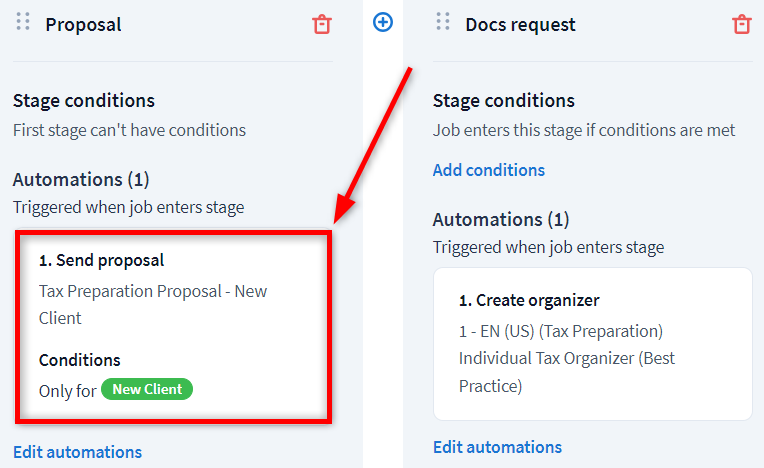
Task: Click Stage conditions heading in Proposal
Action: coord(84,101)
